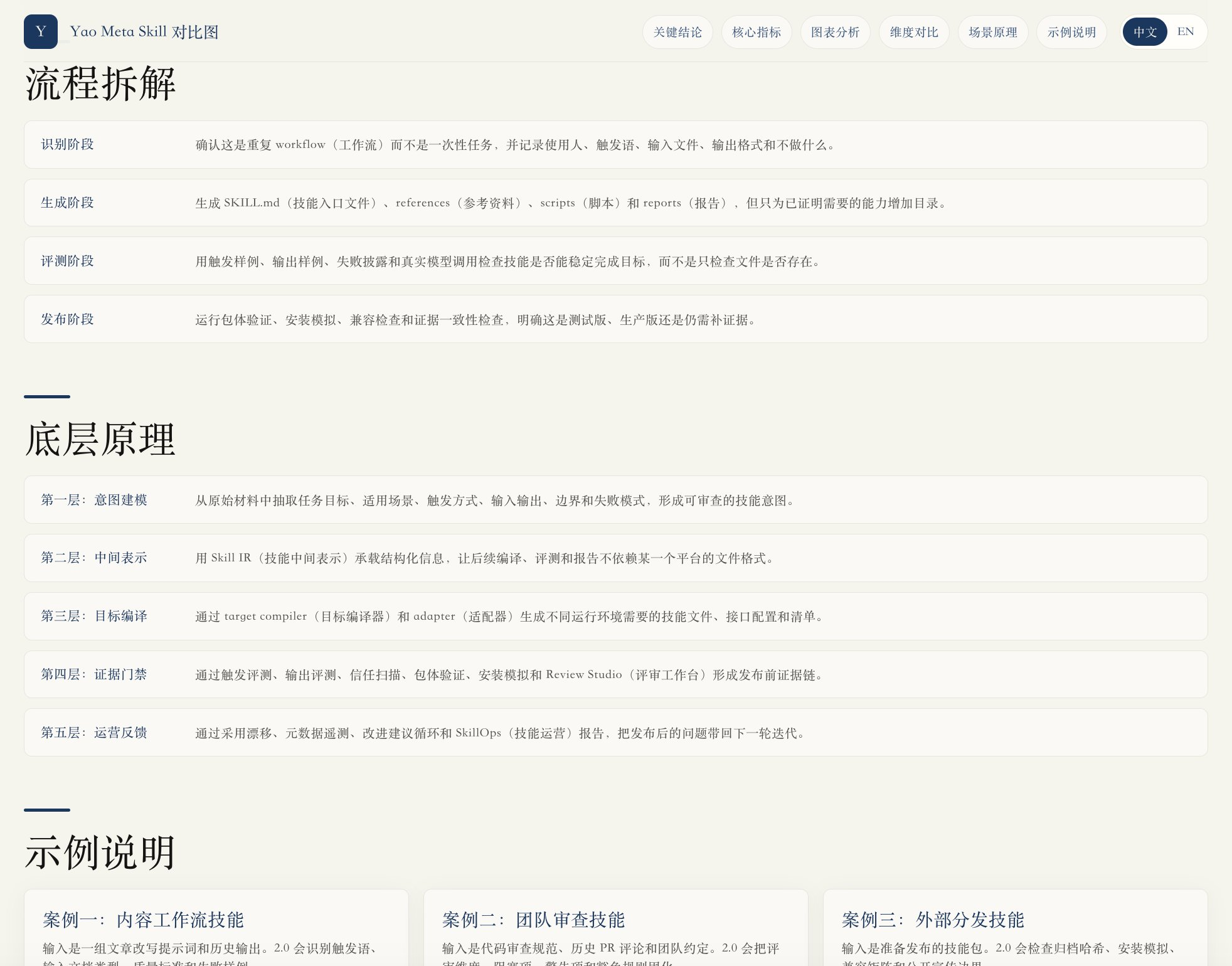Click the 评测阶段 row label
Image resolution: width=1232 pixels, height=966 pixels.
pos(67,261)
